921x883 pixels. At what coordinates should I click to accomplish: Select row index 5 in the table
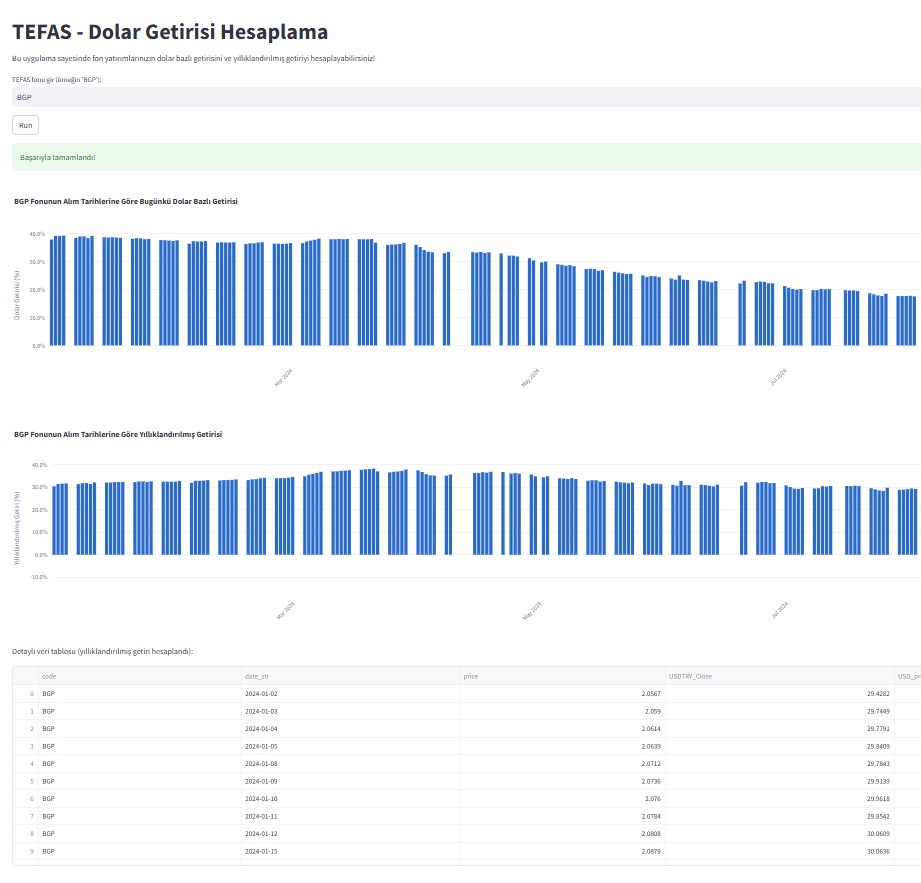pos(25,781)
